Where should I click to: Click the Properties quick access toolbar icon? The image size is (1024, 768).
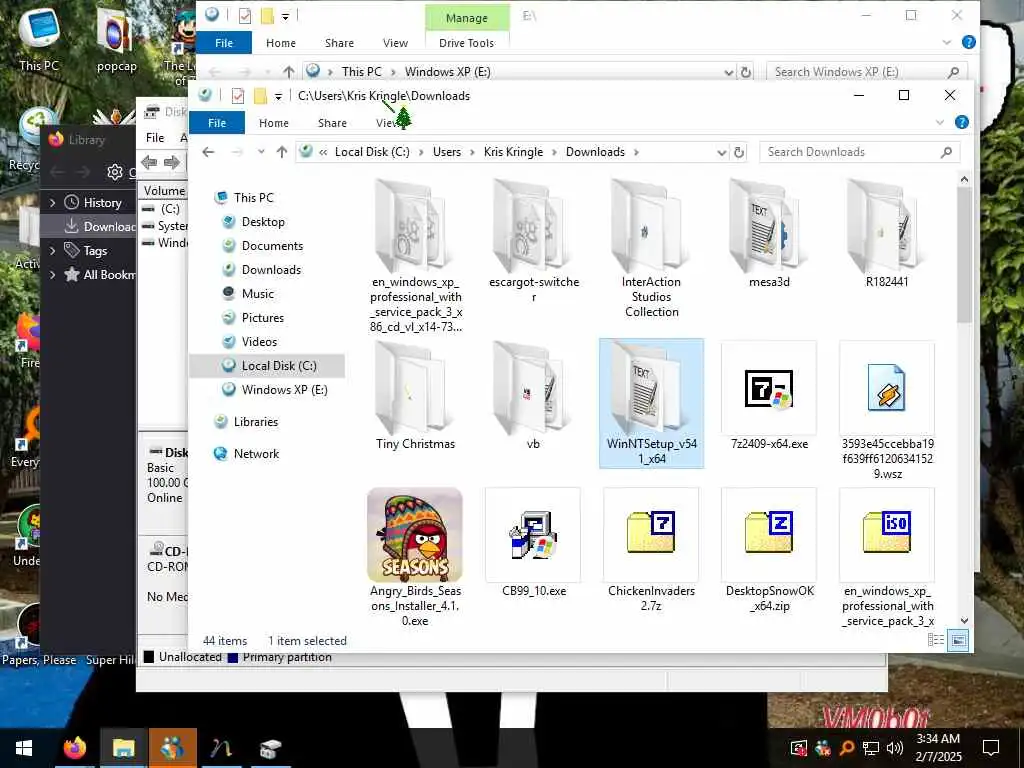click(x=238, y=96)
